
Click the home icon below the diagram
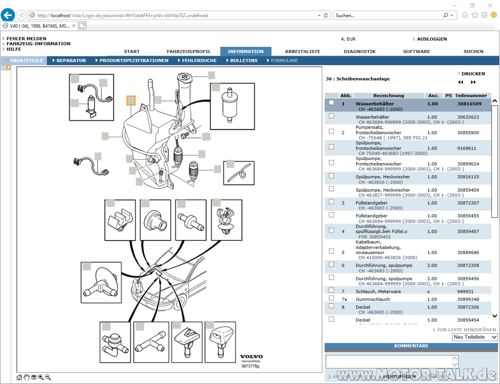click(x=19, y=377)
